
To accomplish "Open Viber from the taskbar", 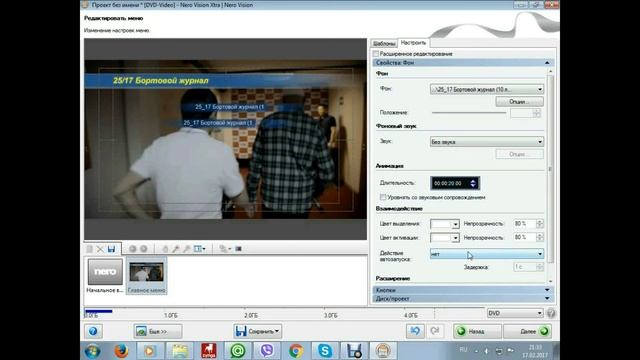I will pos(267,351).
